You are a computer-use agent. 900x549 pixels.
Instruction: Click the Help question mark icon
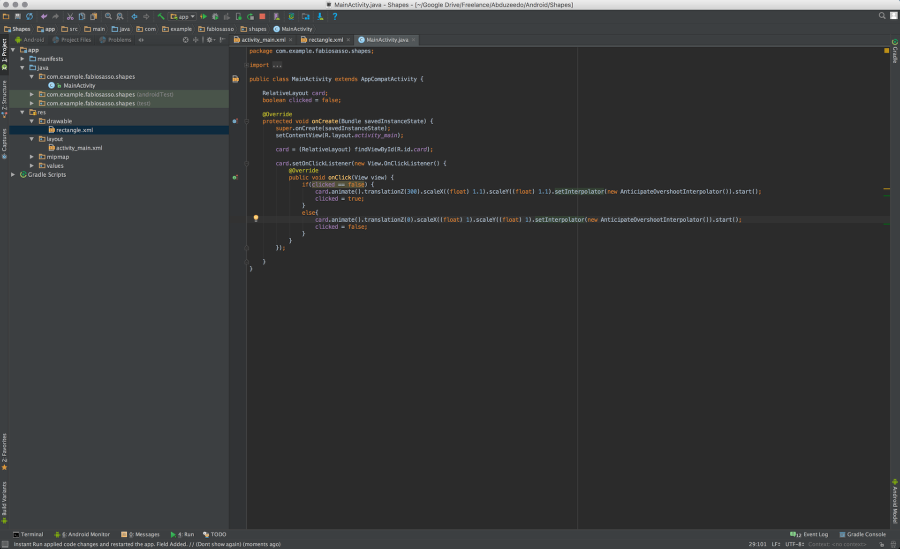click(335, 17)
